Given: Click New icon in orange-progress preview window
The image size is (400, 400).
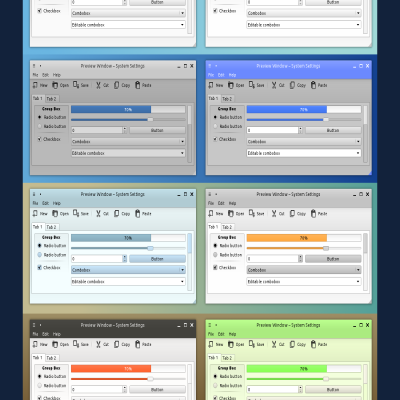Looking at the screenshot, I should [x=211, y=213].
